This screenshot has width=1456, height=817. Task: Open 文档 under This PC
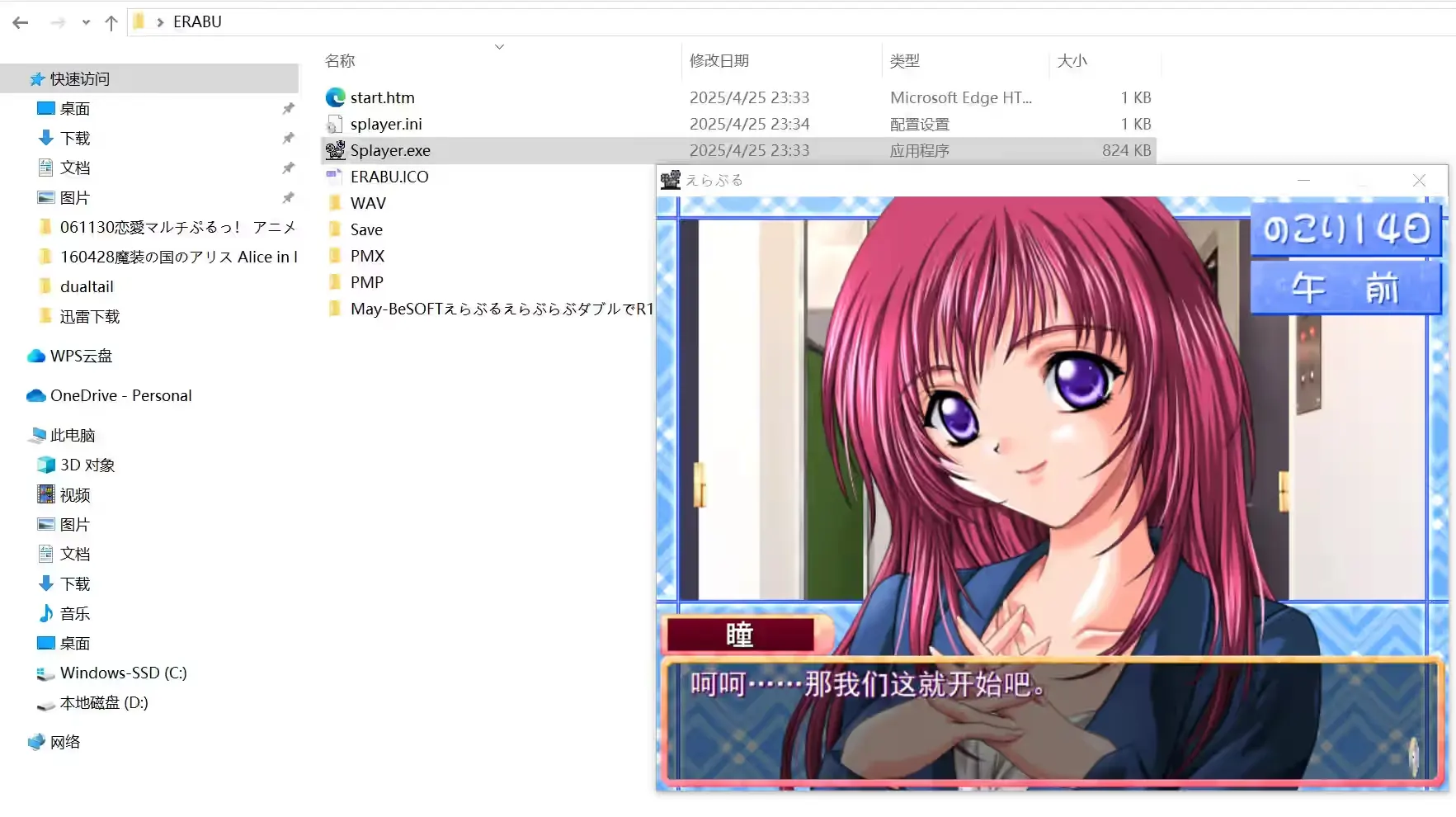pyautogui.click(x=75, y=555)
